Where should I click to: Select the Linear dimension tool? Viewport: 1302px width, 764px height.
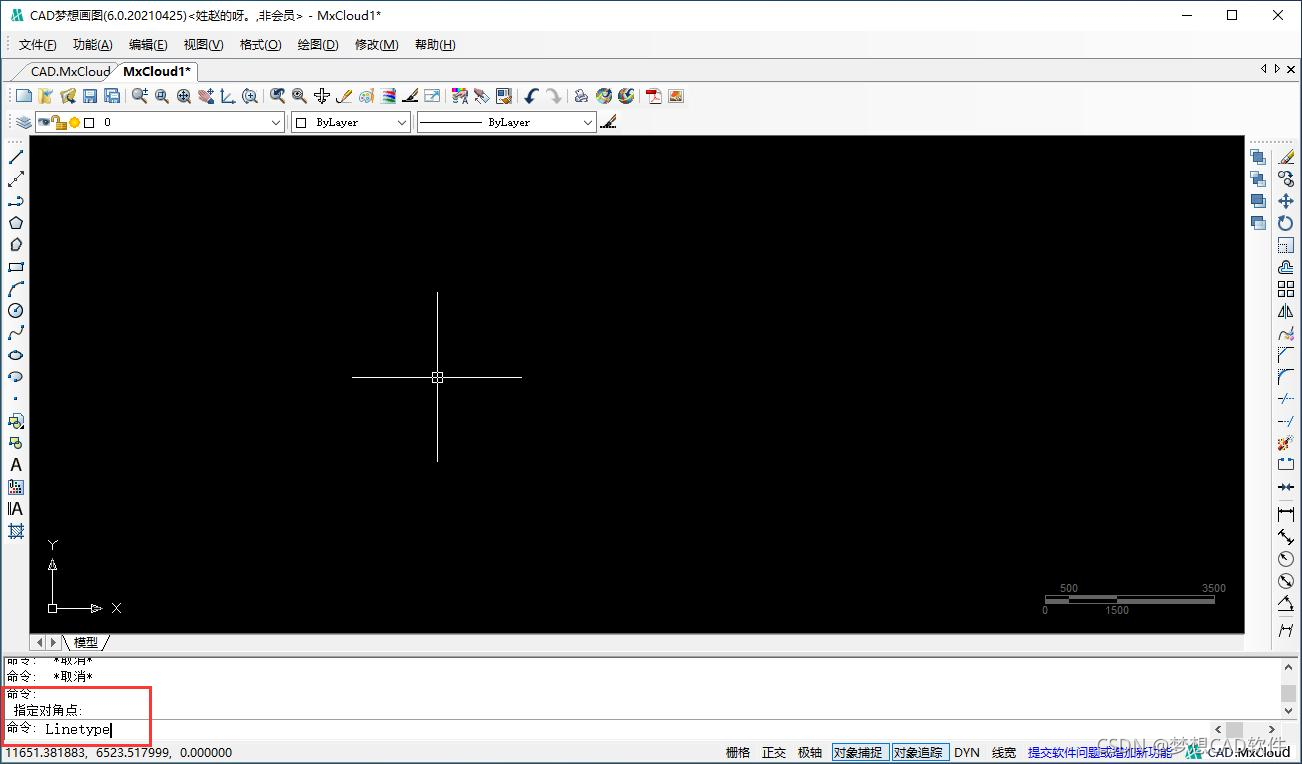pyautogui.click(x=1286, y=514)
